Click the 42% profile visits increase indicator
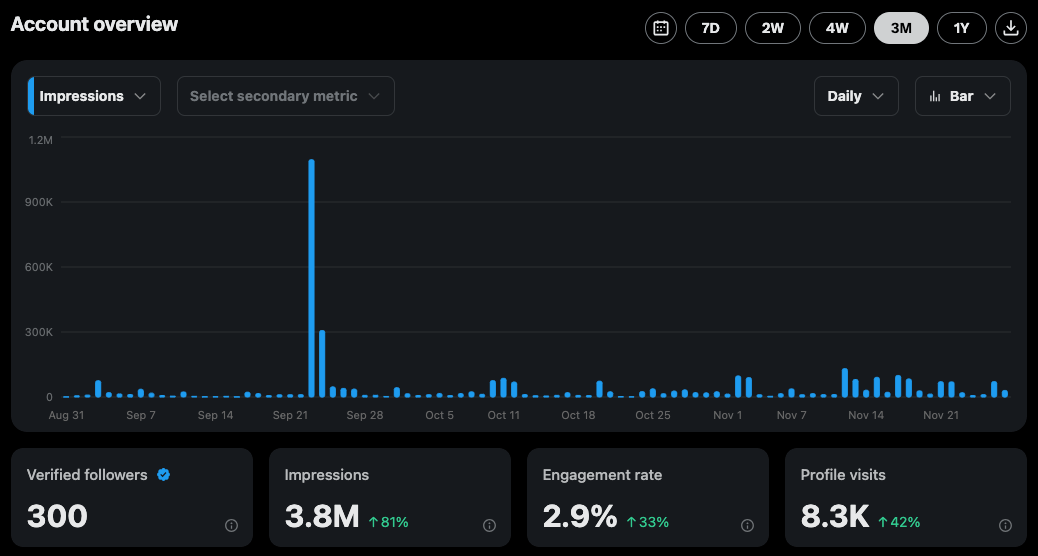This screenshot has height=556, width=1038. pyautogui.click(x=899, y=522)
